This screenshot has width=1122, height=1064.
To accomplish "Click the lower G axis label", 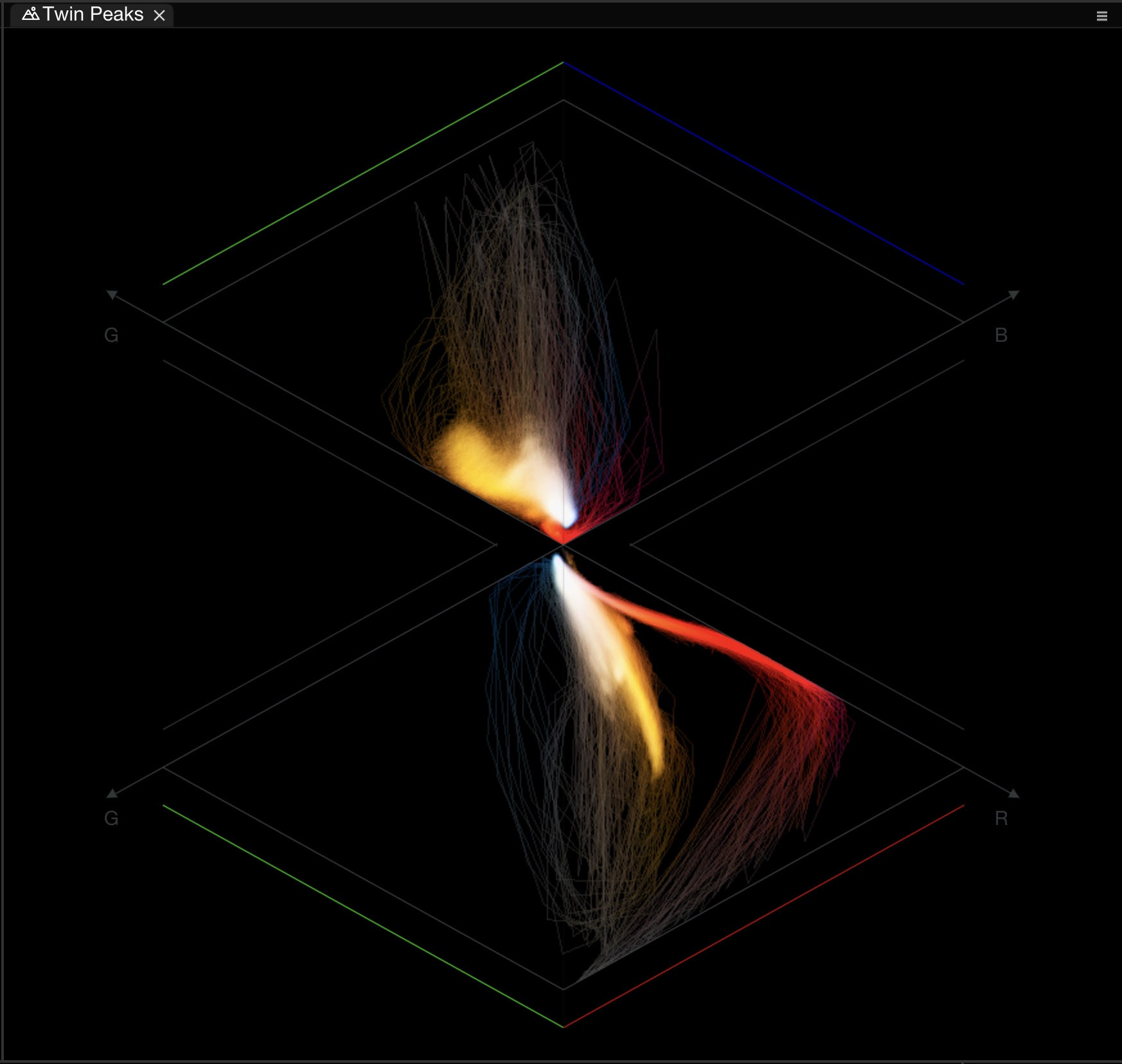I will tap(111, 818).
